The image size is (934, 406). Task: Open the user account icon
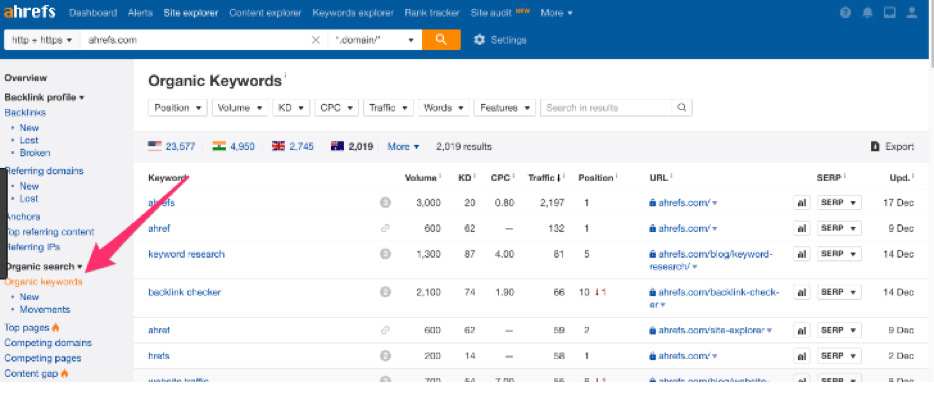pos(911,13)
